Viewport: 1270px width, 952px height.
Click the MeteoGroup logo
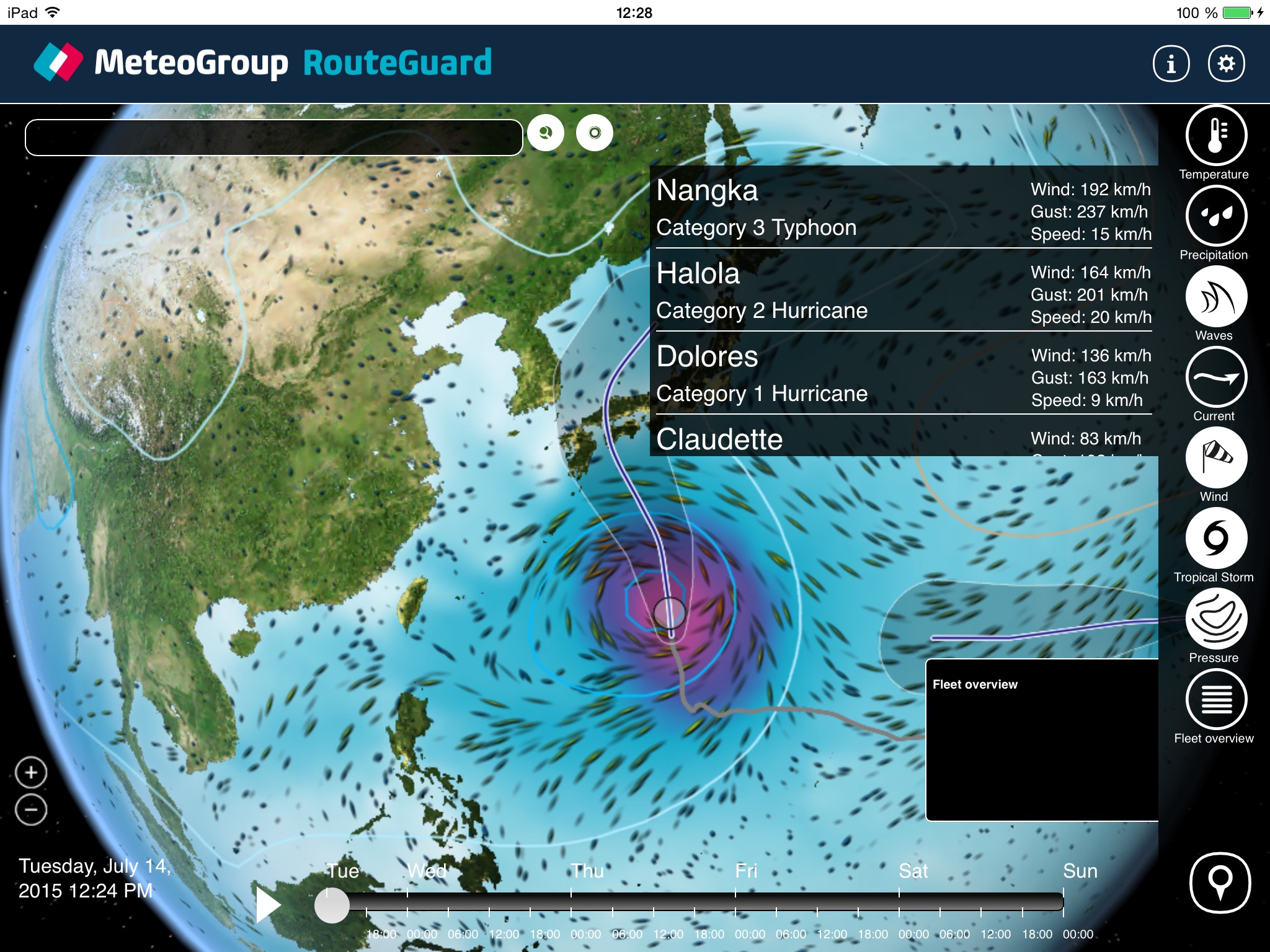click(161, 62)
